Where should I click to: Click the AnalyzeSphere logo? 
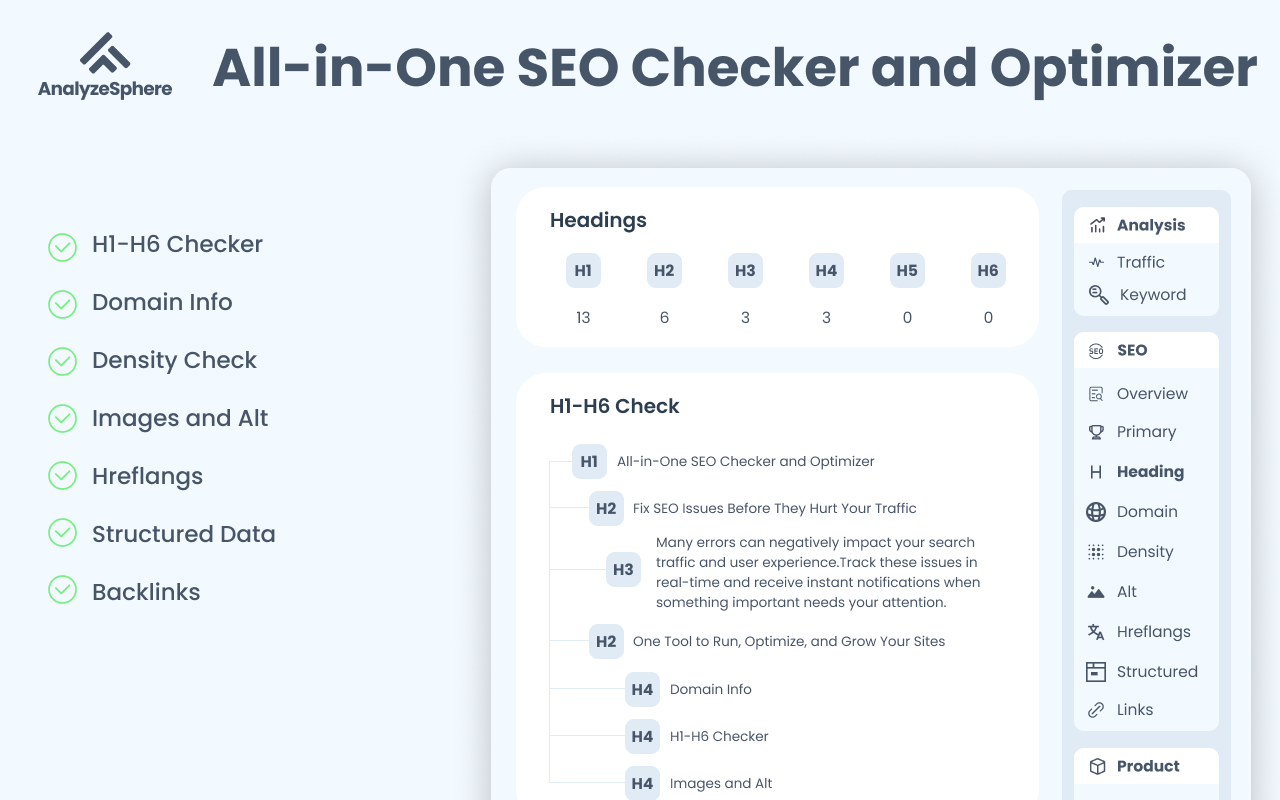pyautogui.click(x=104, y=63)
